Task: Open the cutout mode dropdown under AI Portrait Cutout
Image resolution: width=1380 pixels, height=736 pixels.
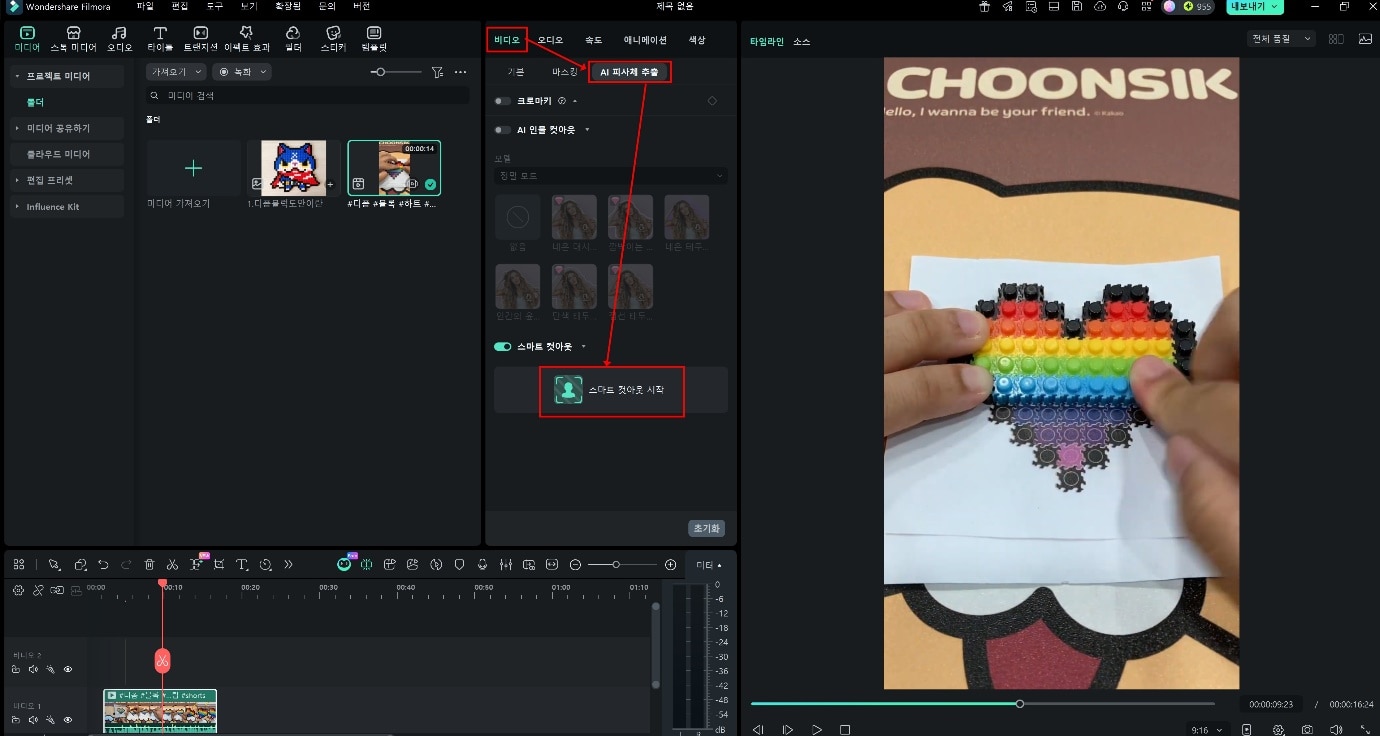Action: (x=611, y=176)
